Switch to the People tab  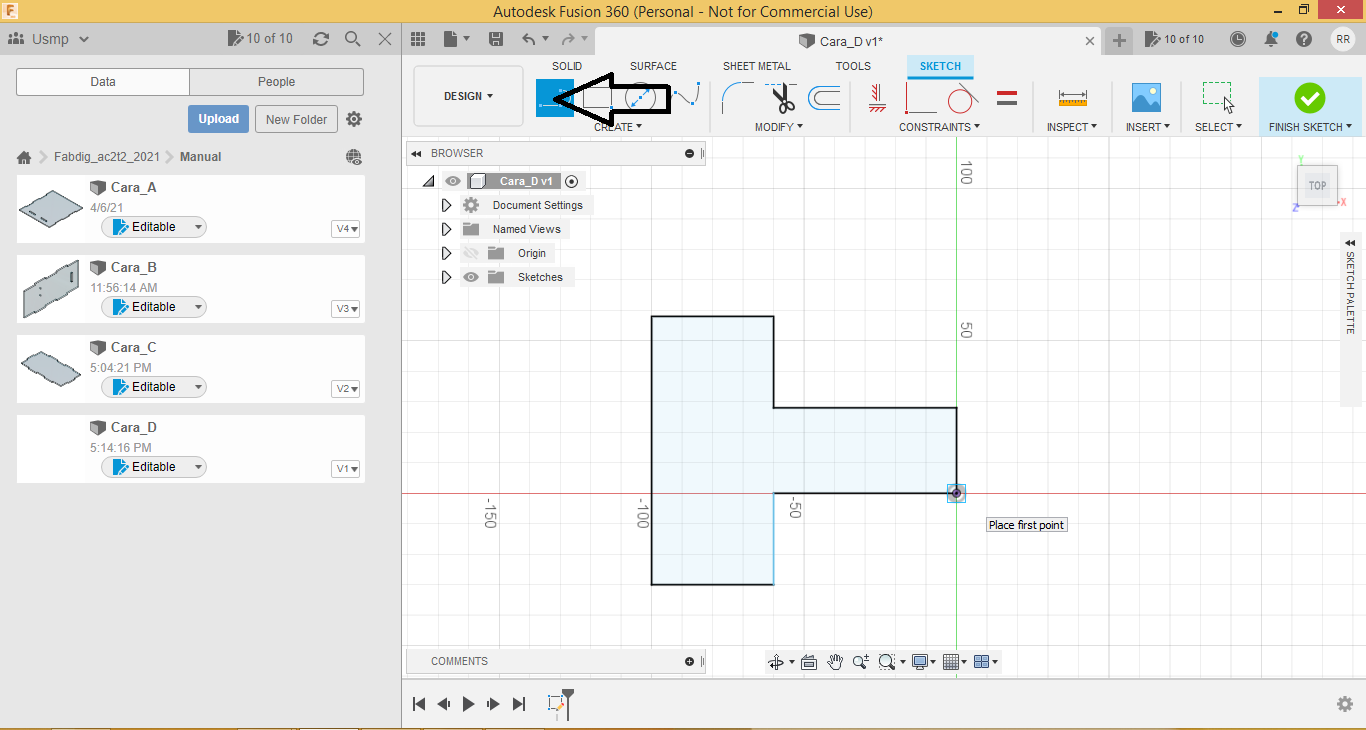pyautogui.click(x=276, y=82)
